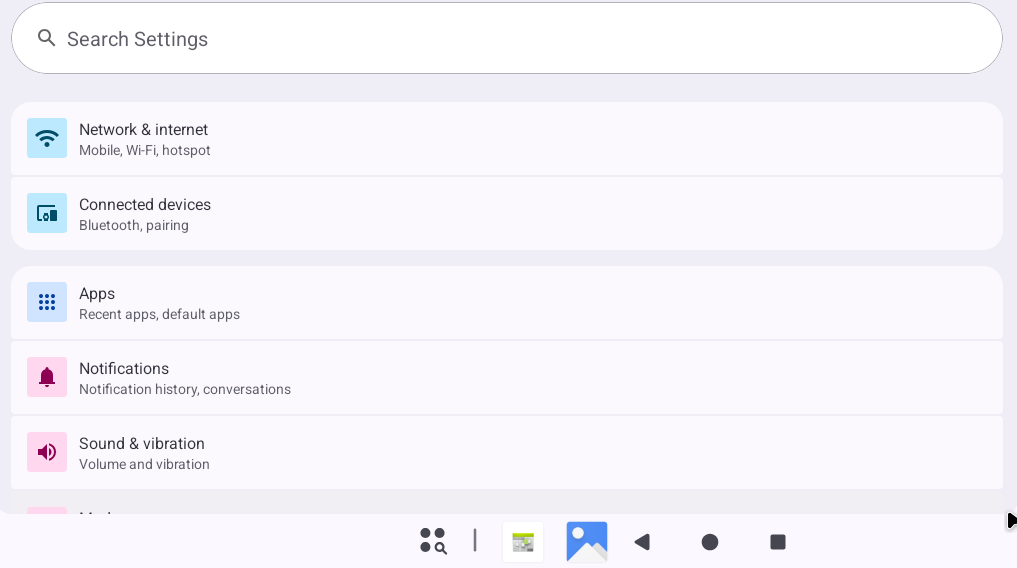
Task: Click the Notifications bell icon
Action: [47, 377]
